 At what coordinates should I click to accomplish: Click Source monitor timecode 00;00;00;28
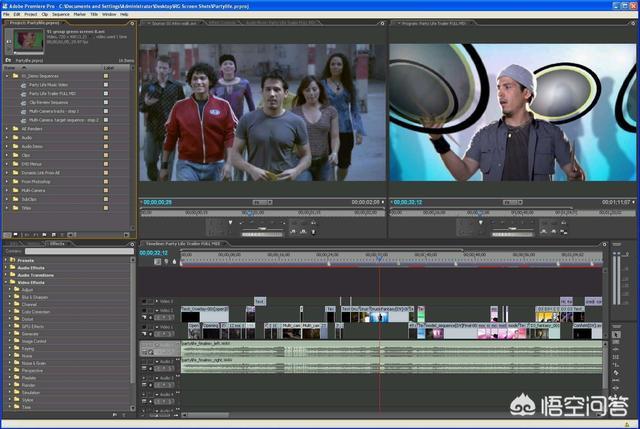click(158, 202)
